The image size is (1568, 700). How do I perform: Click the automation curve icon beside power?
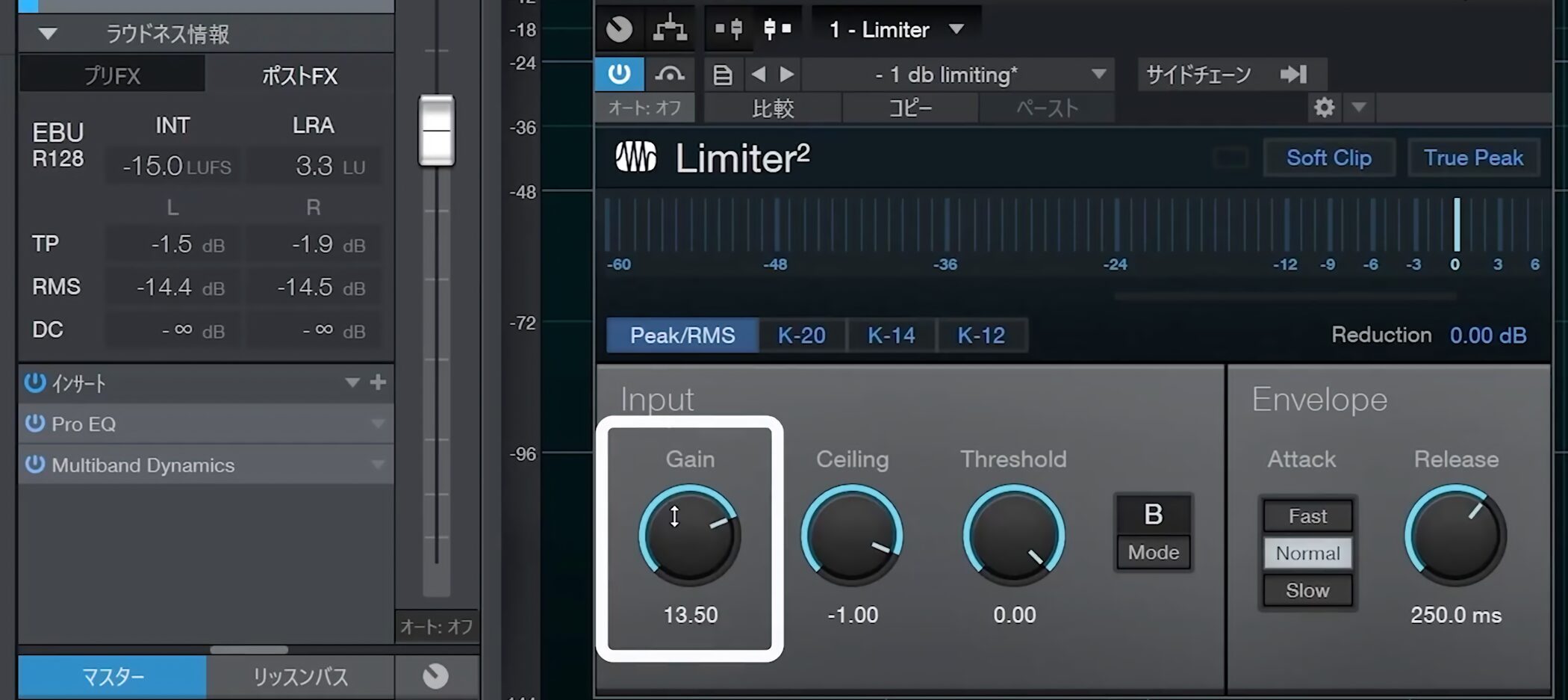tap(669, 74)
